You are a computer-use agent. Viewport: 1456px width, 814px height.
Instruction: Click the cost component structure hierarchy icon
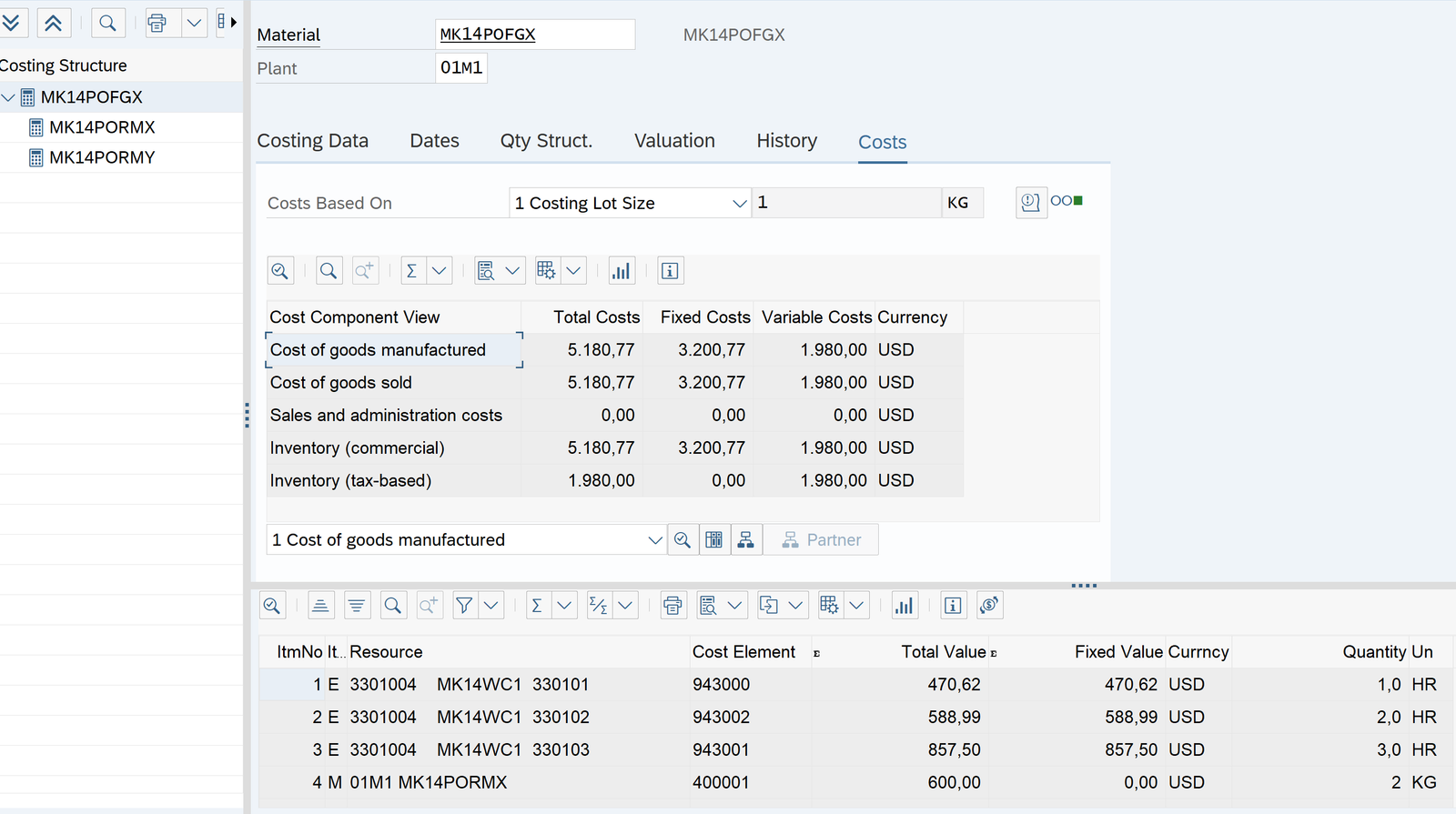coord(745,540)
